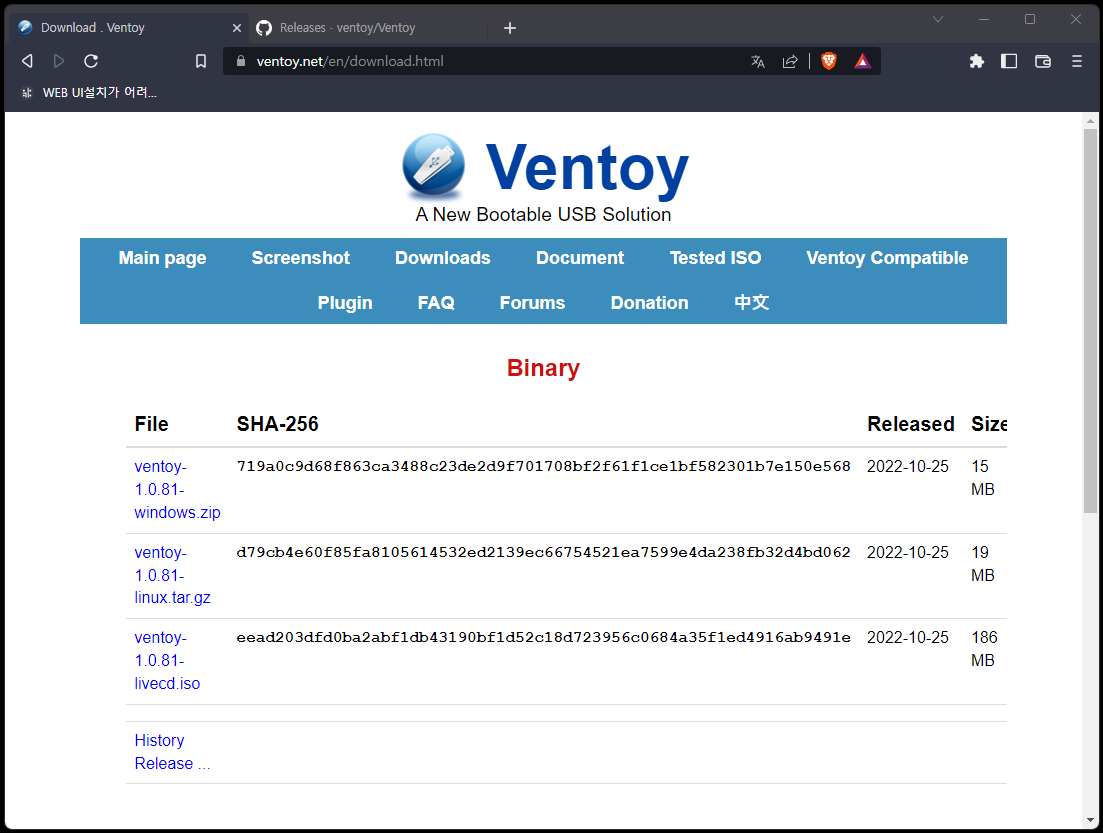Expand the tab search chevron
This screenshot has height=833, width=1103.
click(x=938, y=19)
